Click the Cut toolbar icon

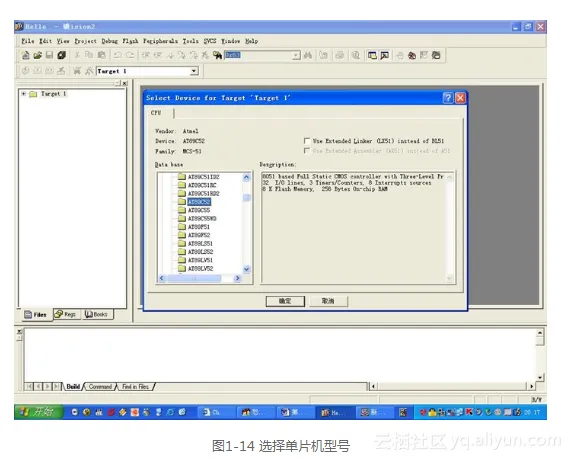tap(77, 55)
